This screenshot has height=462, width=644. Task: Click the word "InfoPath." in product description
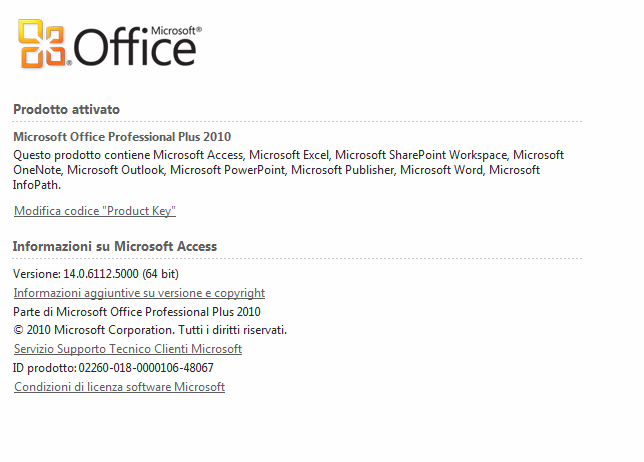point(37,185)
